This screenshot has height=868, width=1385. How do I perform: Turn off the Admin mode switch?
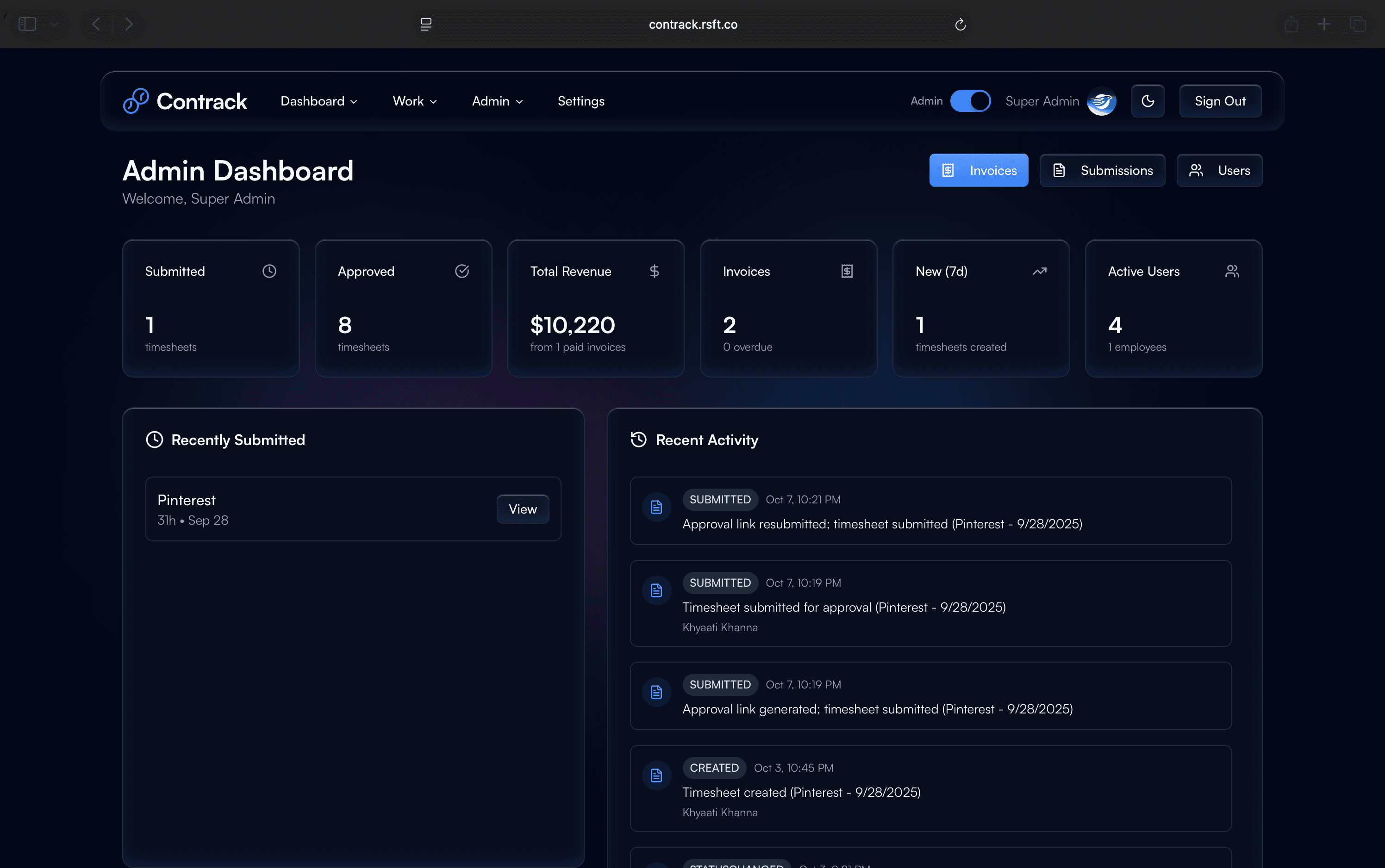(x=970, y=101)
